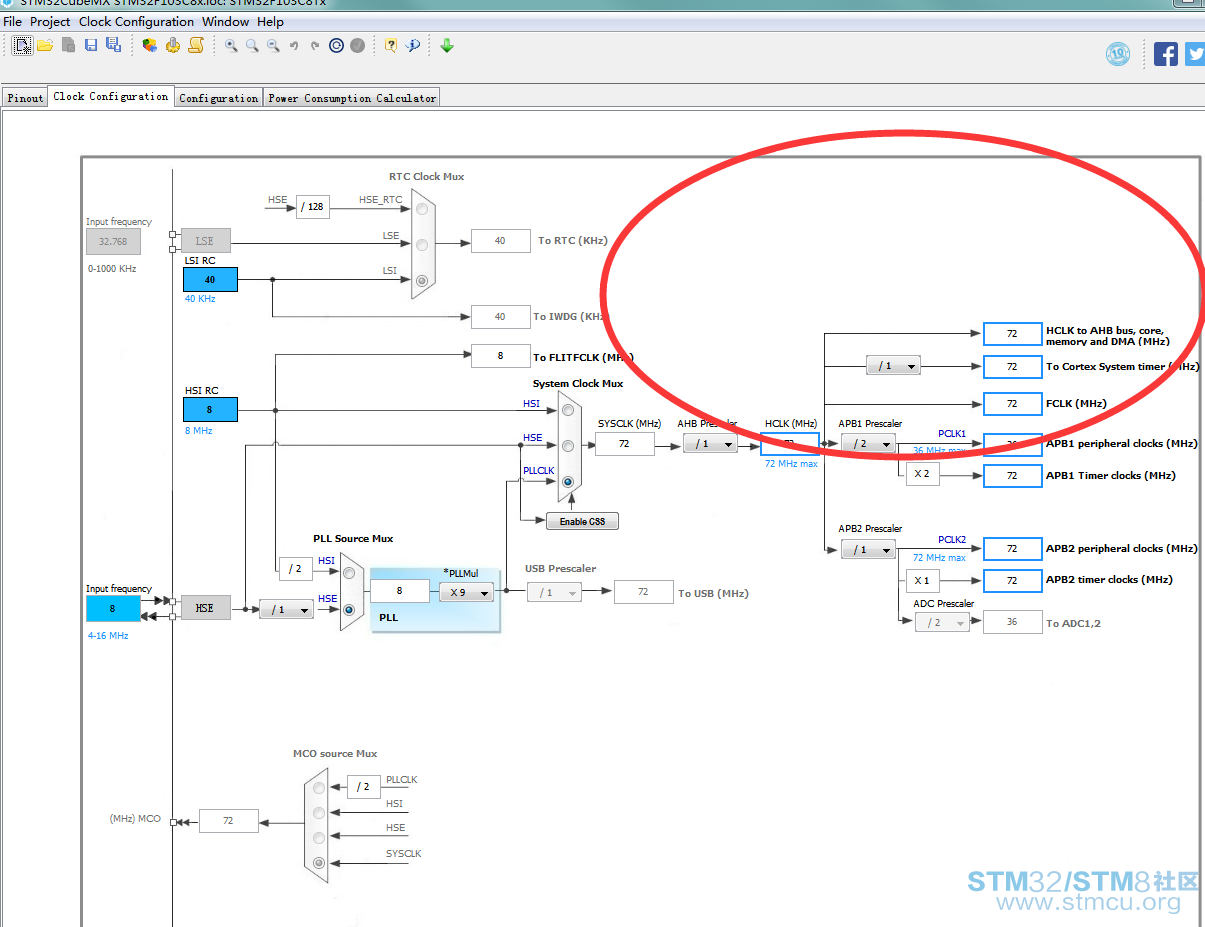This screenshot has width=1205, height=927.
Task: Open the Twitter icon link
Action: [x=1195, y=54]
